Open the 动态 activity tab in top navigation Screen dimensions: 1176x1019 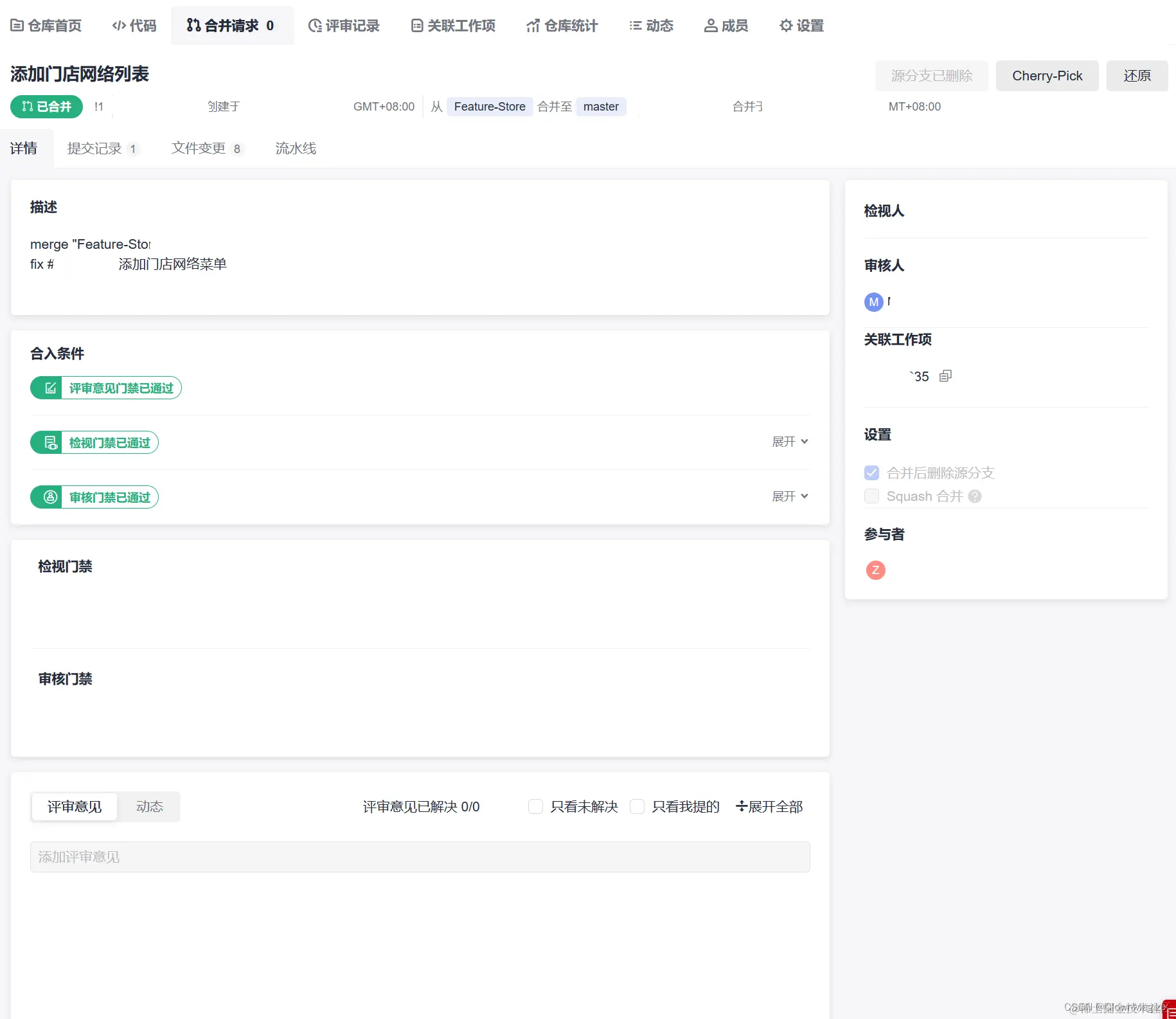tap(651, 26)
